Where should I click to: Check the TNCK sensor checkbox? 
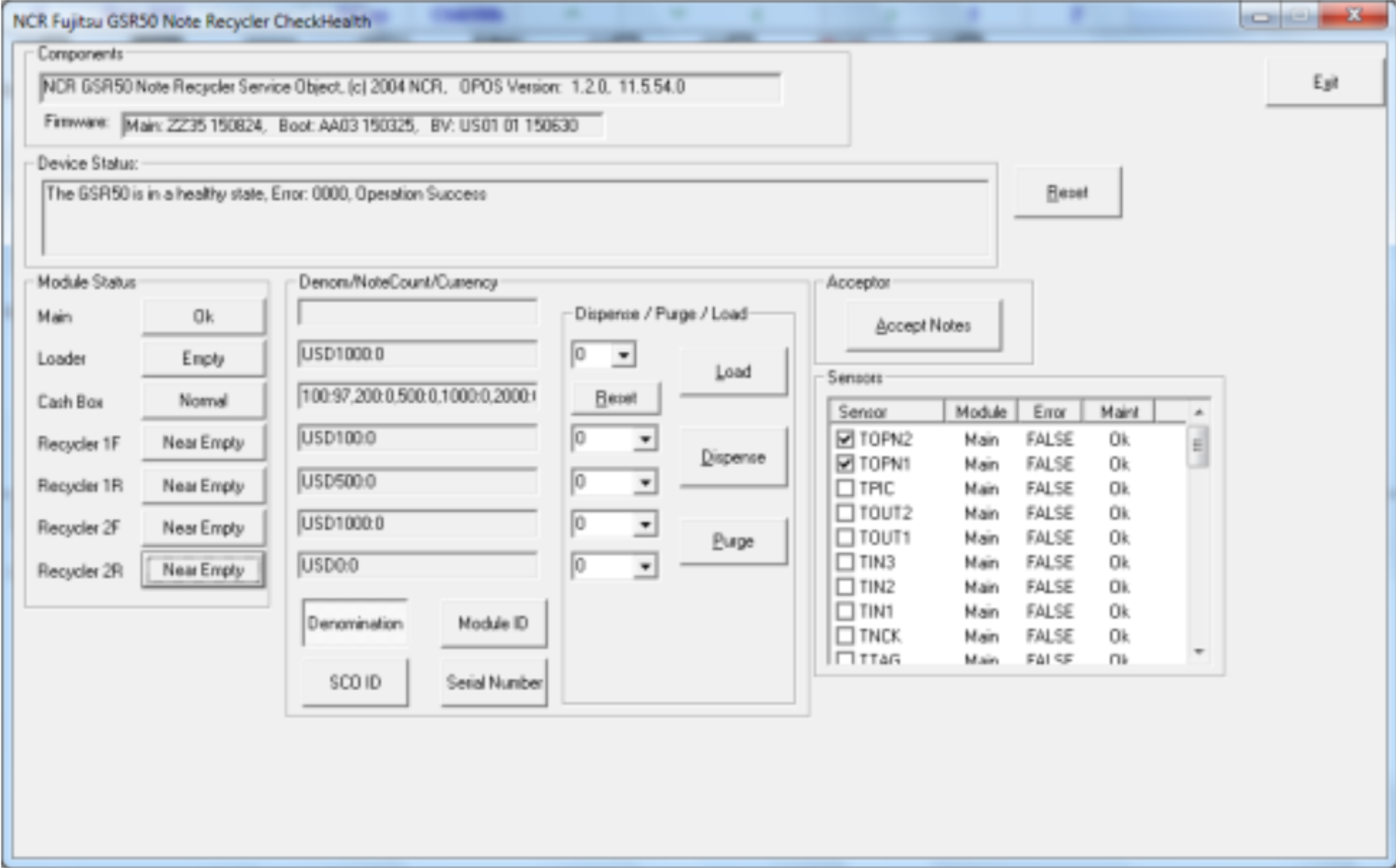click(x=845, y=635)
